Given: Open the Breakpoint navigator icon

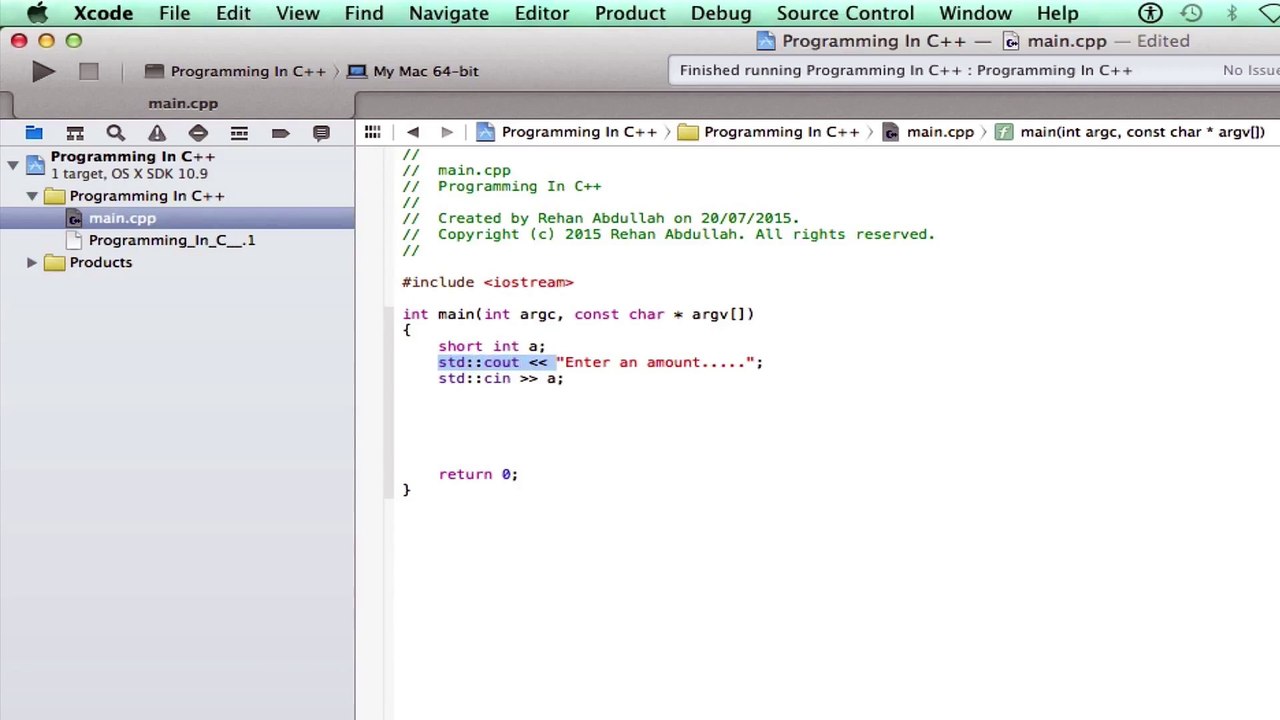Looking at the screenshot, I should (280, 132).
